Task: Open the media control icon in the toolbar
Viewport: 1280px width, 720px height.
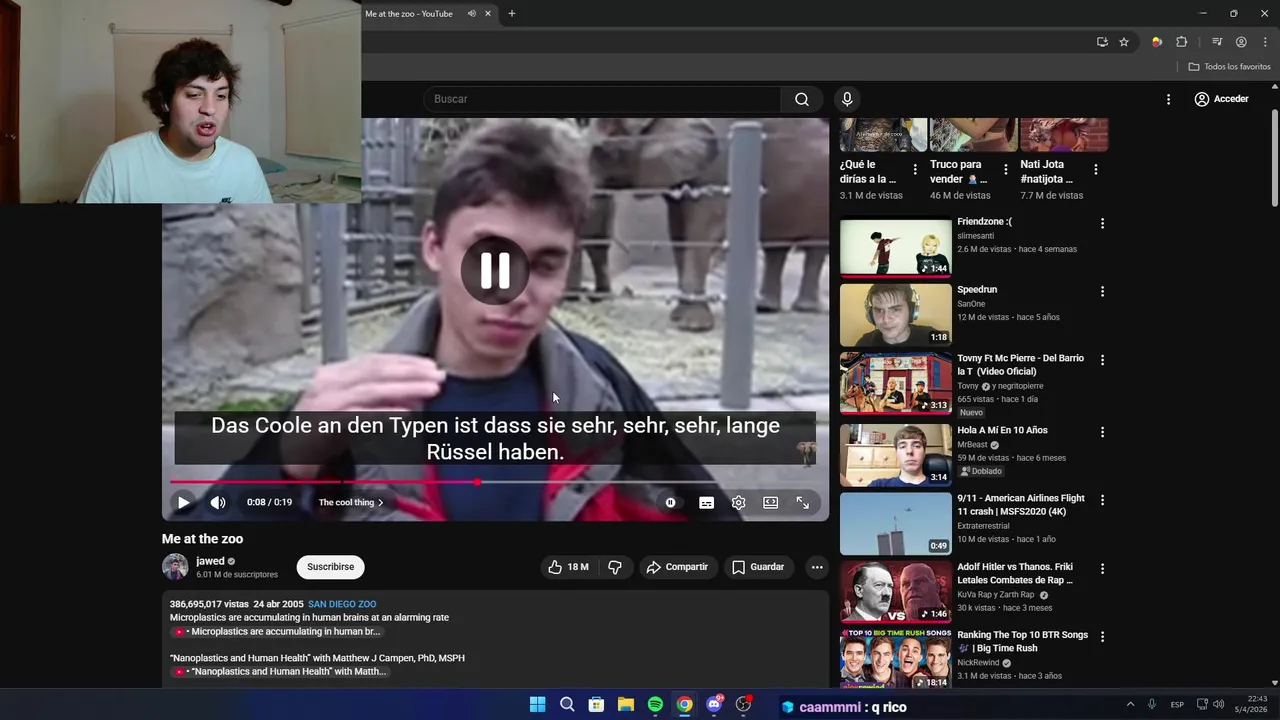Action: click(1217, 42)
